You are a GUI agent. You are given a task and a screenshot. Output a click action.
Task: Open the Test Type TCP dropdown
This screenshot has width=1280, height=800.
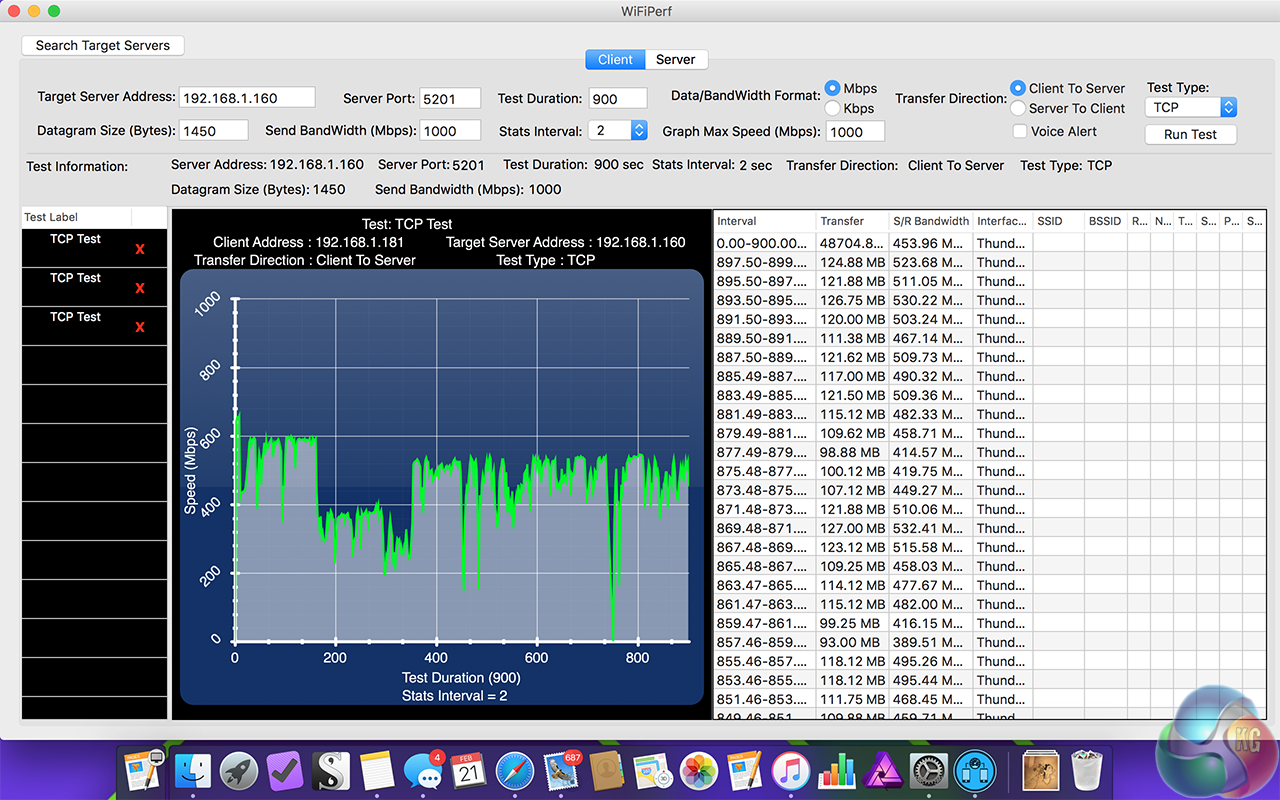pos(1191,107)
